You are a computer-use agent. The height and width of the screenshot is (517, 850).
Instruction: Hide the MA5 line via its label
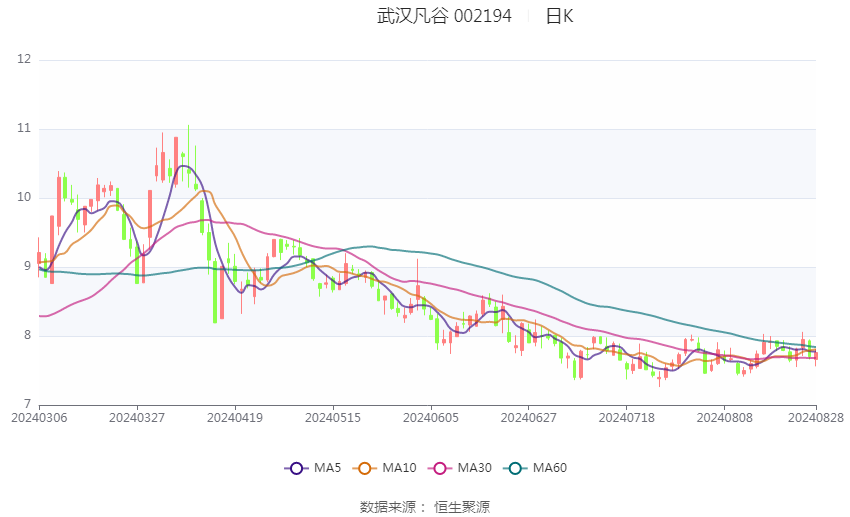(x=327, y=468)
